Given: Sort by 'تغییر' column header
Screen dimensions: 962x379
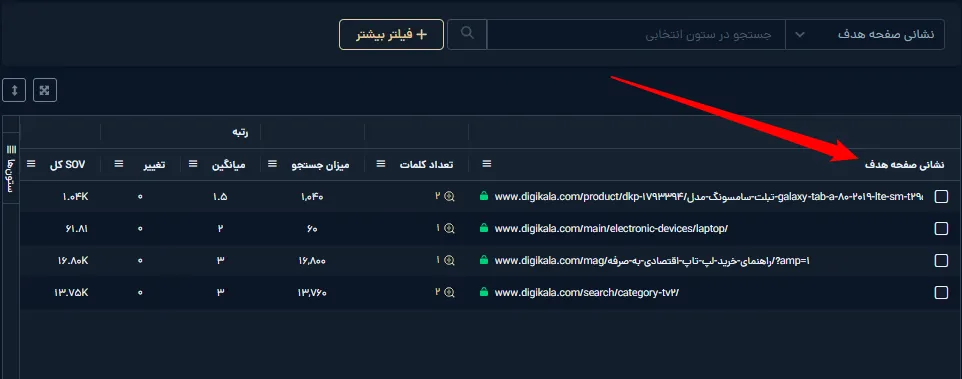Looking at the screenshot, I should 153,164.
